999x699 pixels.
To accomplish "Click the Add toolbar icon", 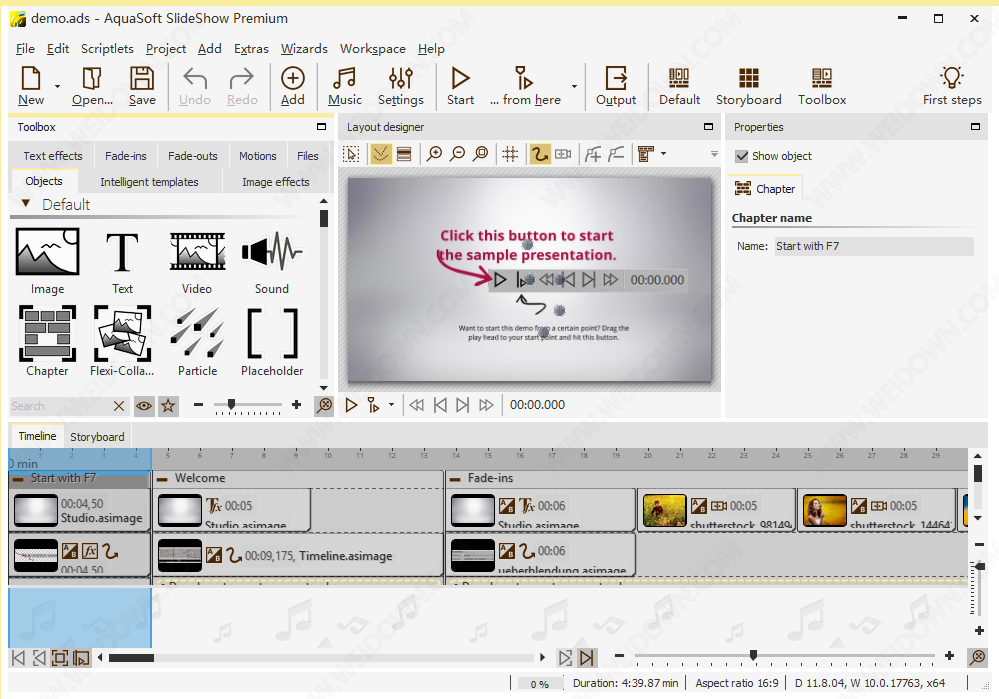I will click(x=292, y=86).
